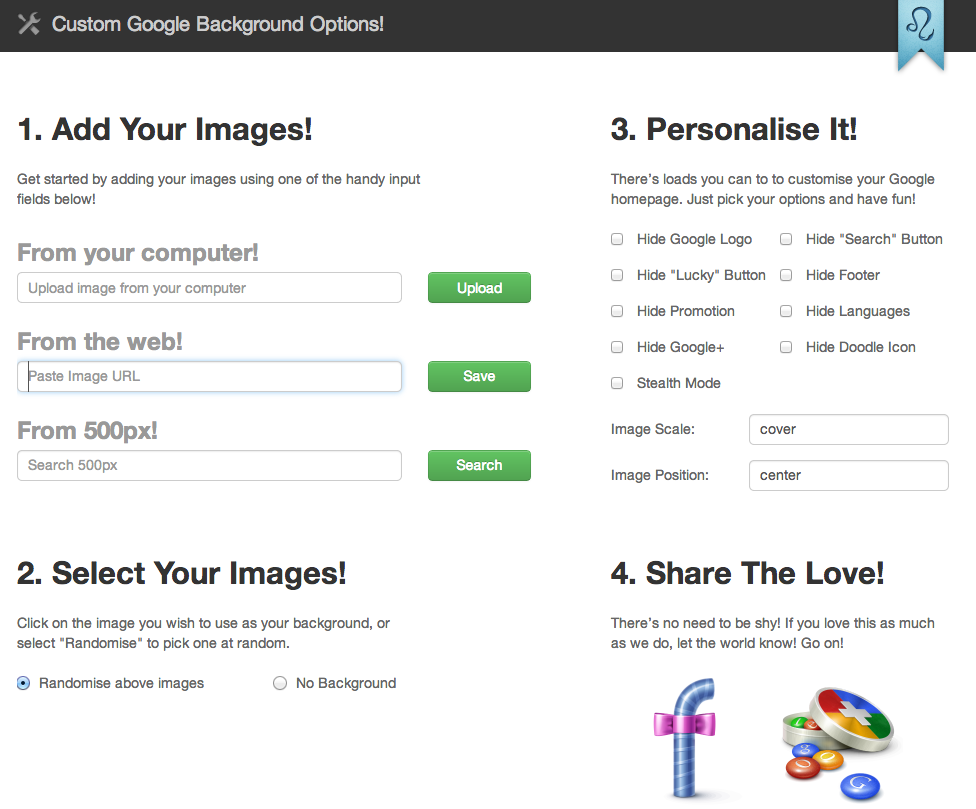
Task: Click the "From your computer!" subheading
Action: coord(138,253)
